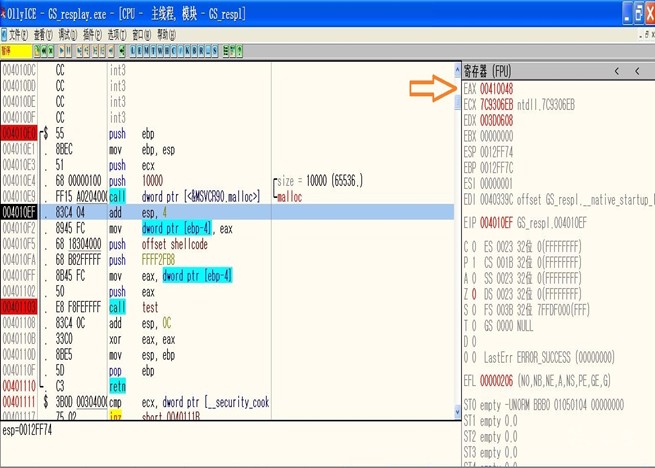Open the 文件 (File) menu
Image resolution: width=655 pixels, height=468 pixels.
18,35
